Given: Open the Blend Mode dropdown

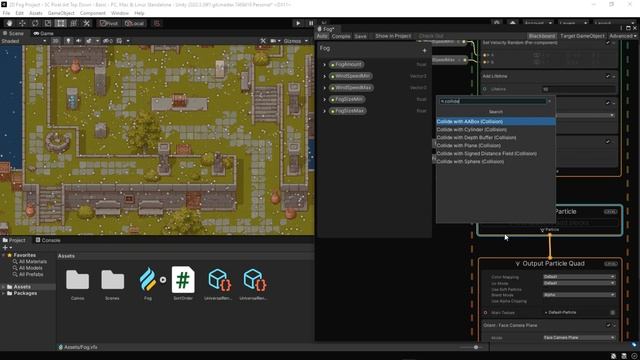Looking at the screenshot, I should click(579, 295).
